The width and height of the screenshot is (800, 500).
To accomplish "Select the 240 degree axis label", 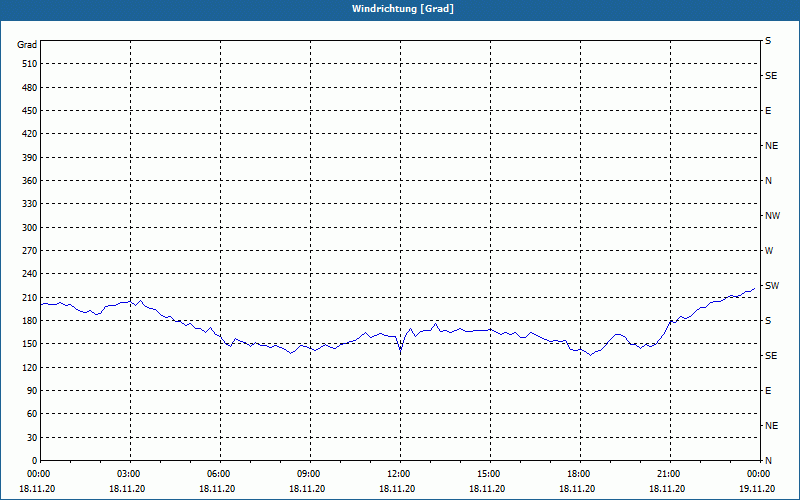I will 29,274.
